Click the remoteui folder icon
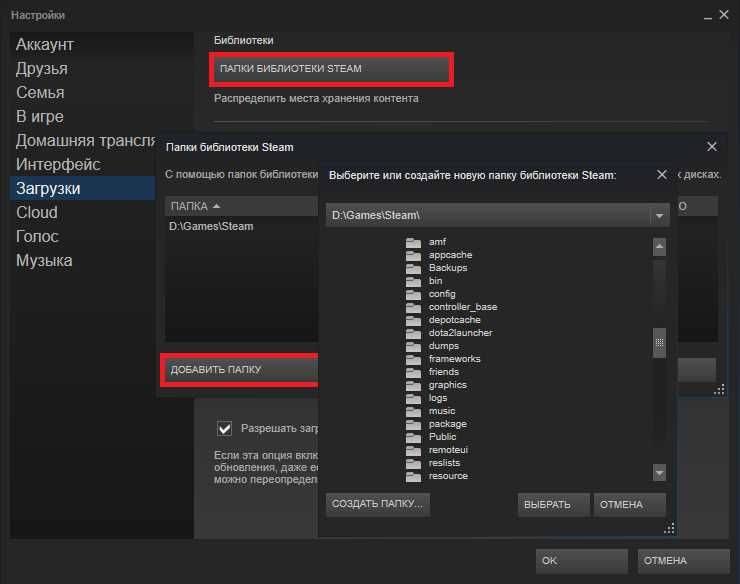The image size is (740, 584). (413, 450)
